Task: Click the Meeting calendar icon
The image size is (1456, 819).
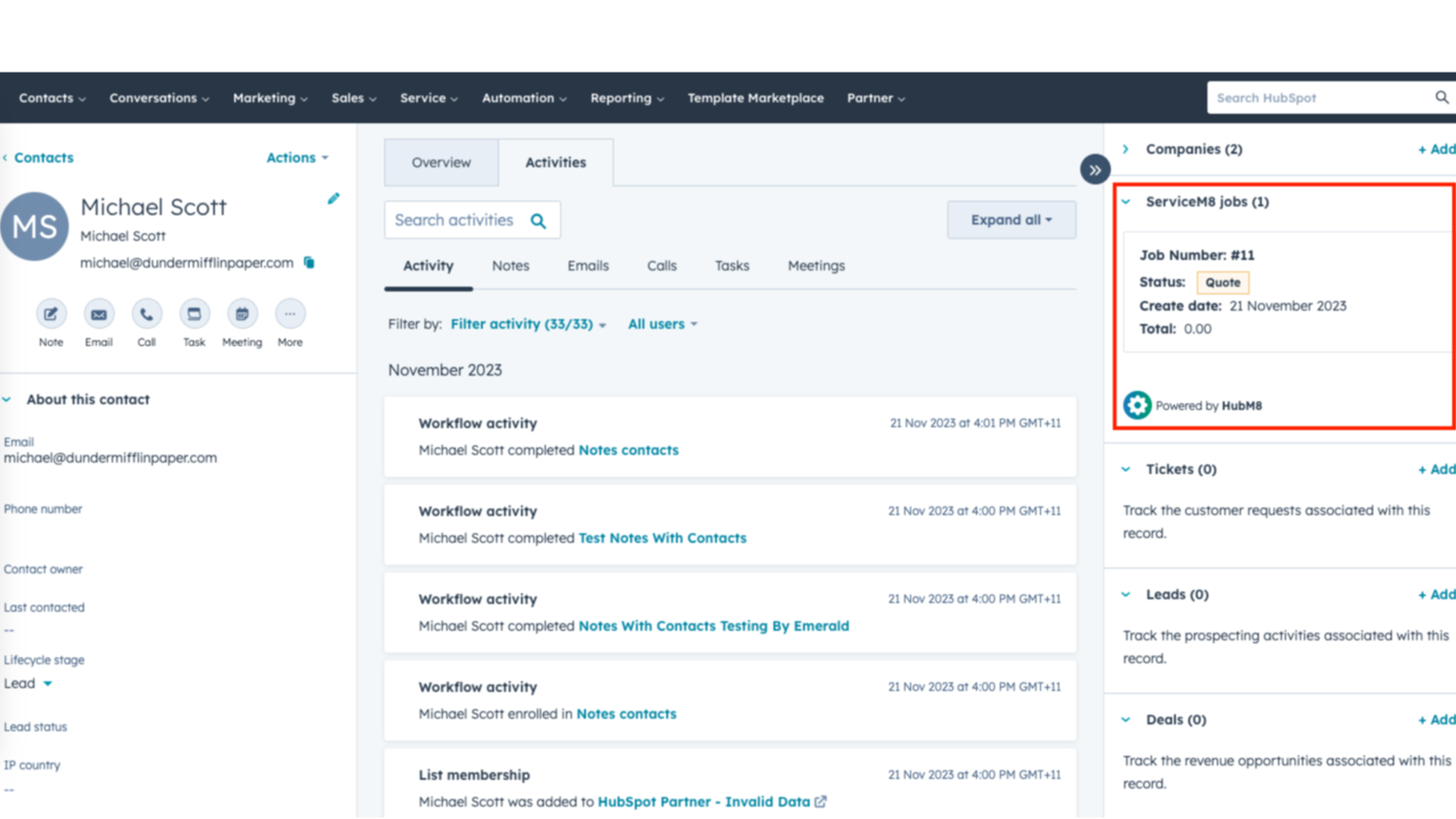Action: pos(242,314)
